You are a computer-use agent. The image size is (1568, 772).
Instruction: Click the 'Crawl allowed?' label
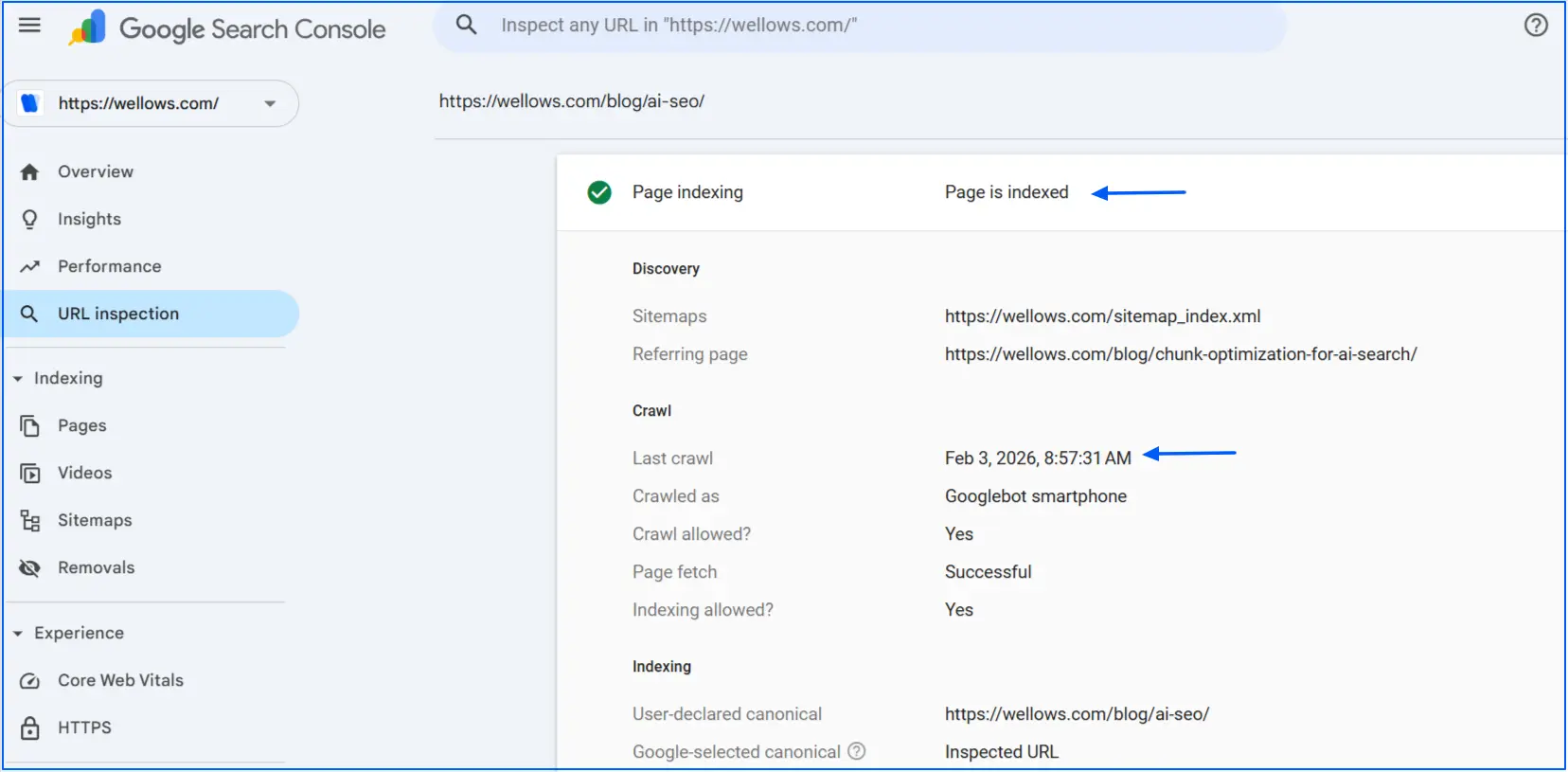(691, 534)
